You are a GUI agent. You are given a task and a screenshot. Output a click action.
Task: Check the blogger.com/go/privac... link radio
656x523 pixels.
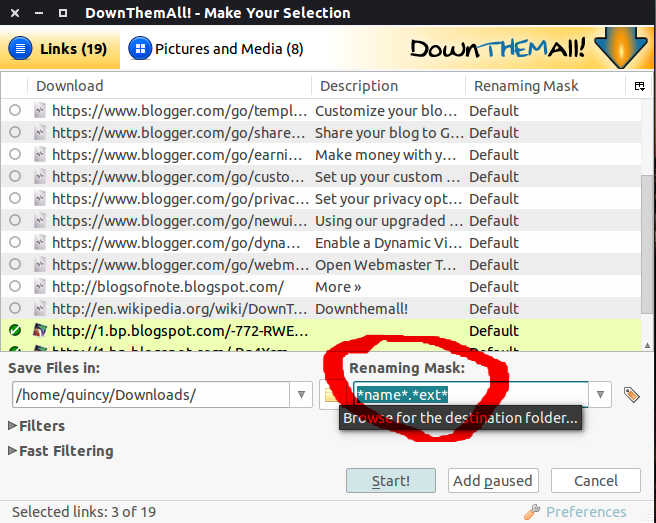(15, 198)
